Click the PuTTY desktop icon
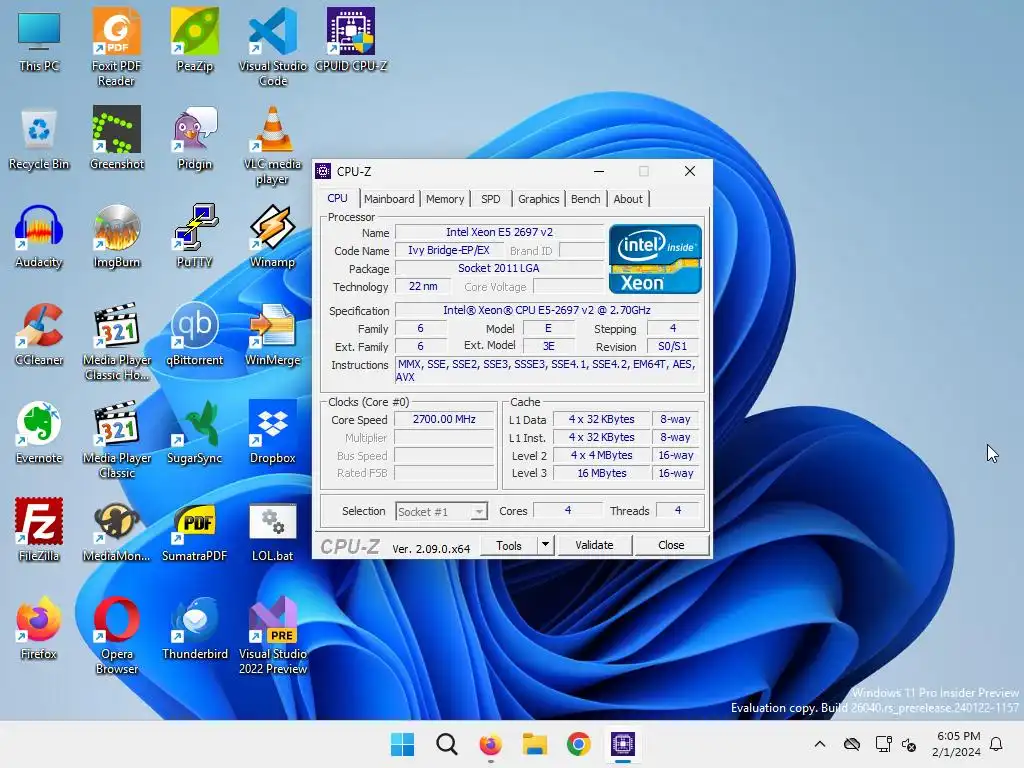1024x768 pixels. coord(195,237)
